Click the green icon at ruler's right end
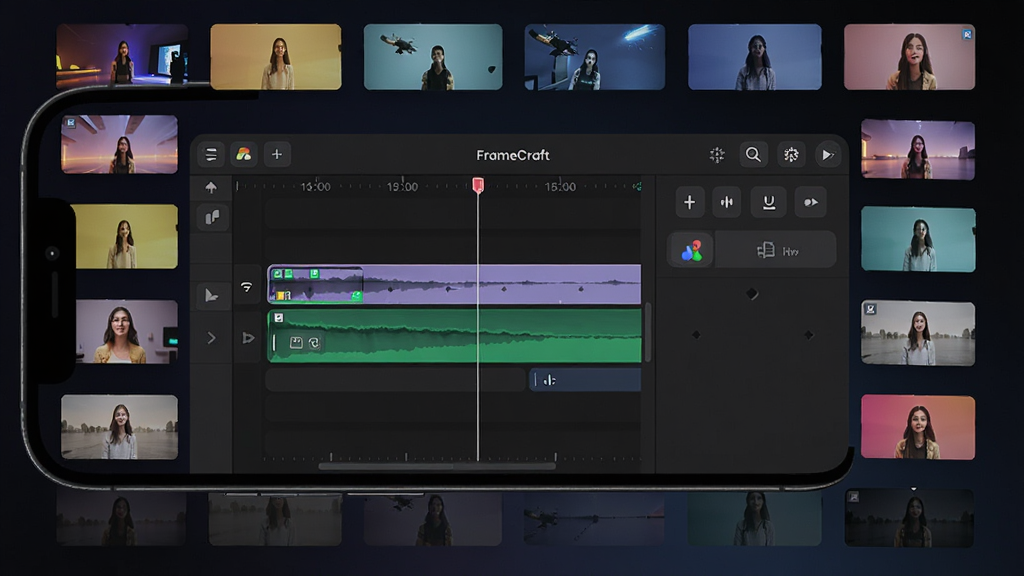 (637, 187)
